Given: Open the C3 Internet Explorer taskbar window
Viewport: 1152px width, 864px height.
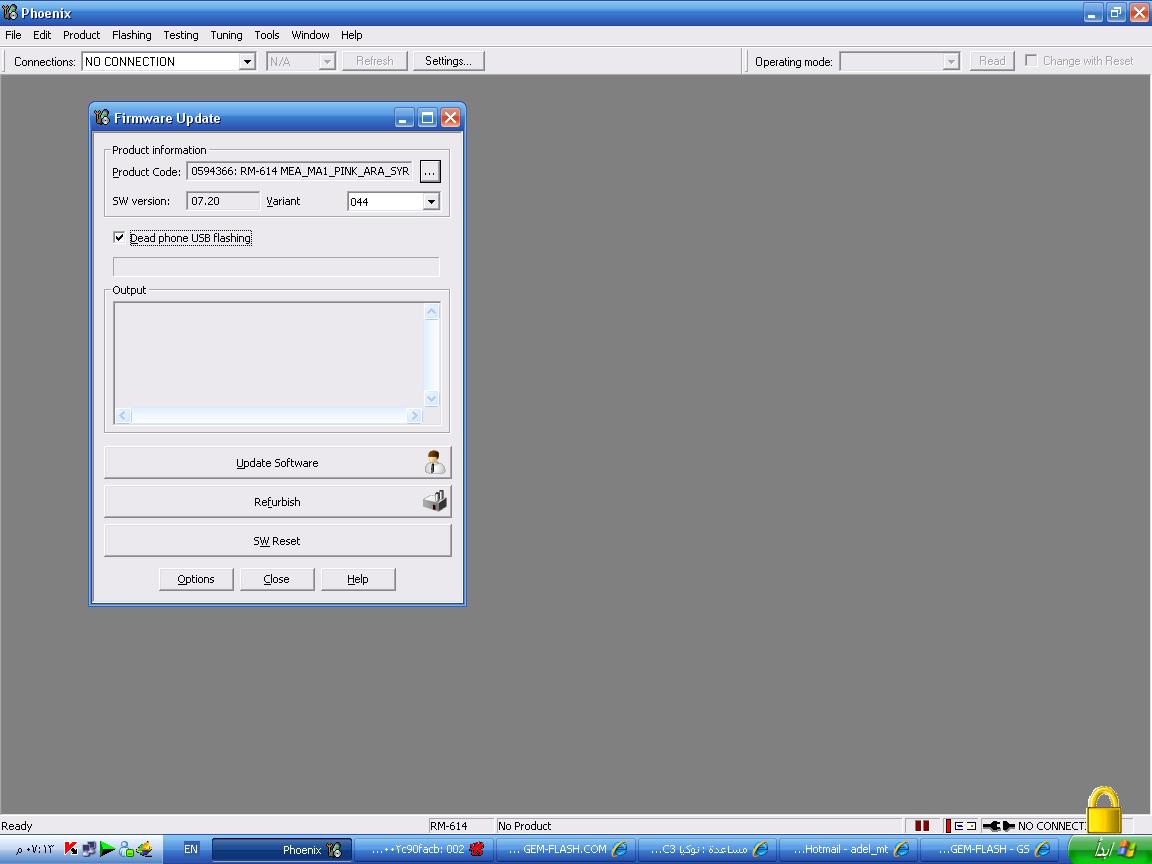Looking at the screenshot, I should (708, 849).
